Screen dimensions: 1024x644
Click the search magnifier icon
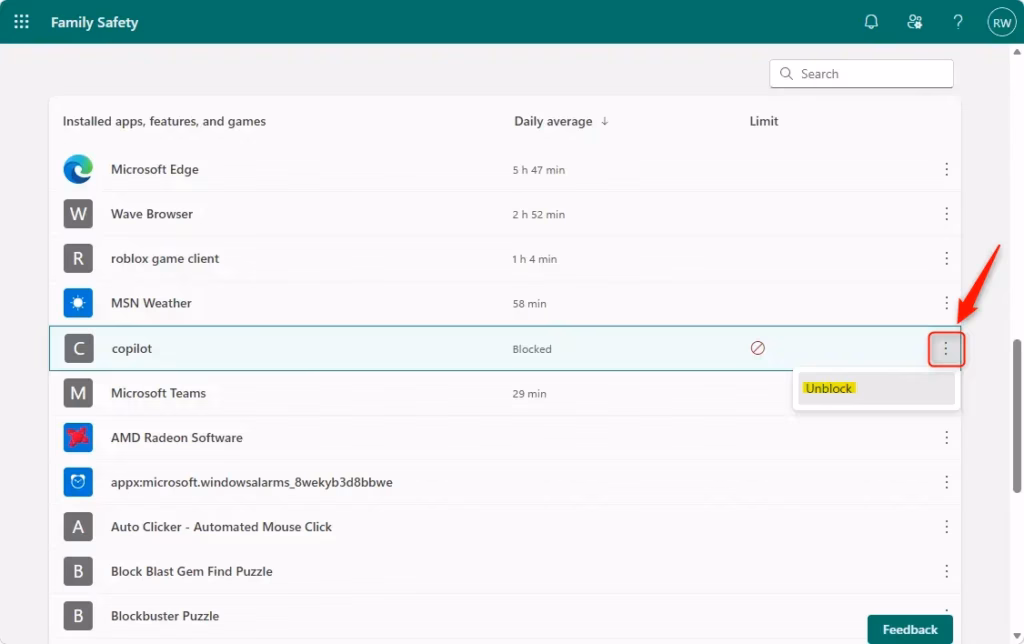point(786,73)
